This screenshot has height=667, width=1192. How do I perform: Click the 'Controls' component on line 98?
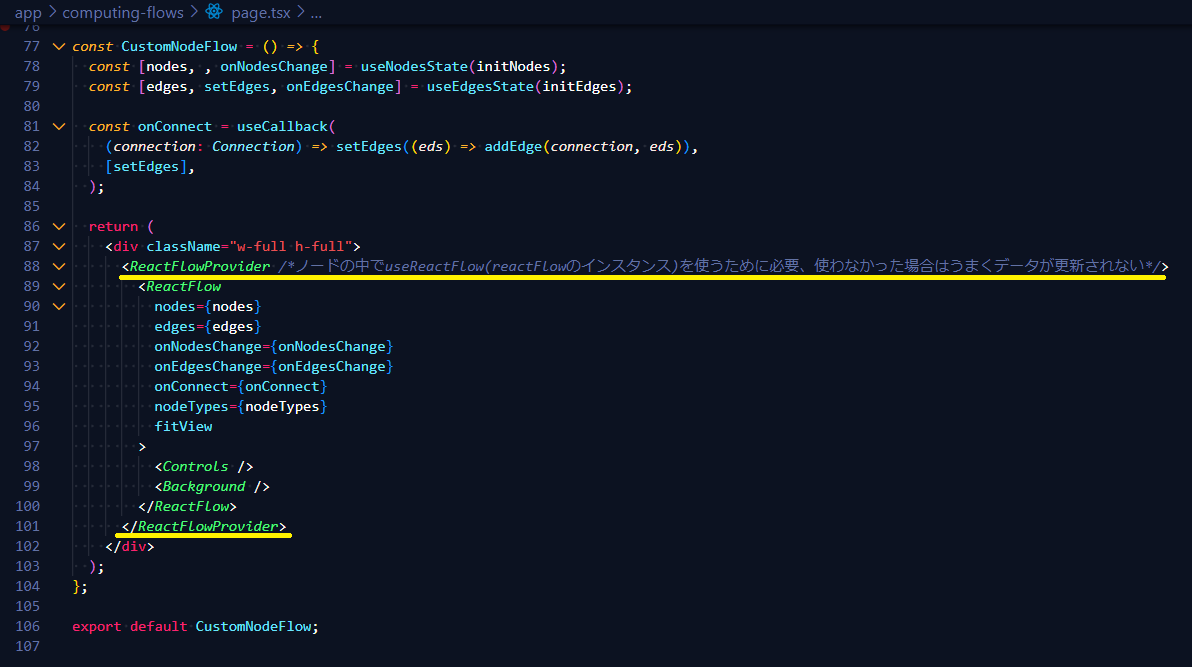pos(195,466)
